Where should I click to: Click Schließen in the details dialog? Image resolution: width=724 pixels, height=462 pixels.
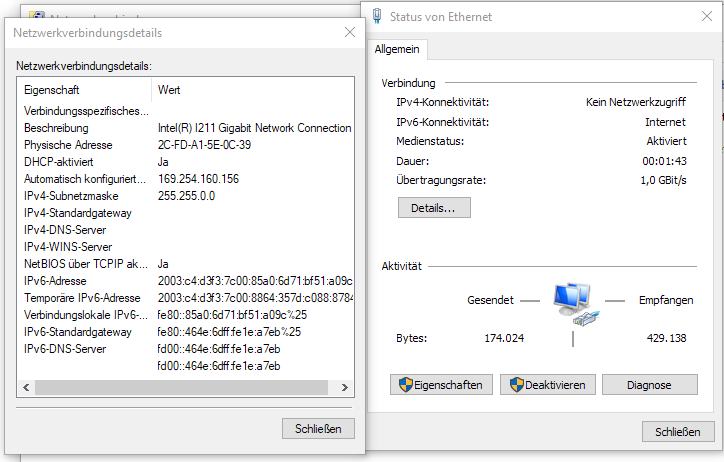(x=318, y=428)
